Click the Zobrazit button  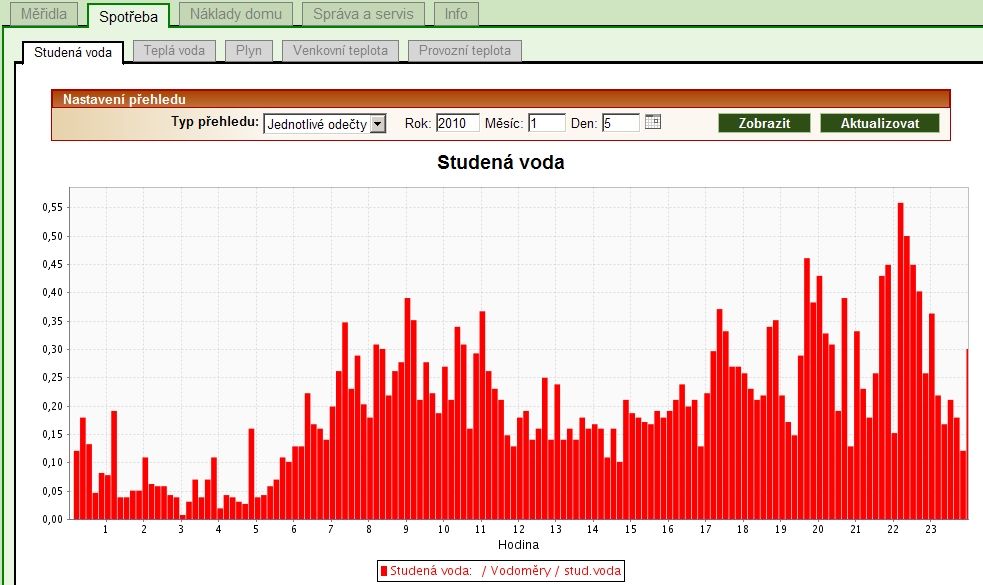(x=764, y=124)
